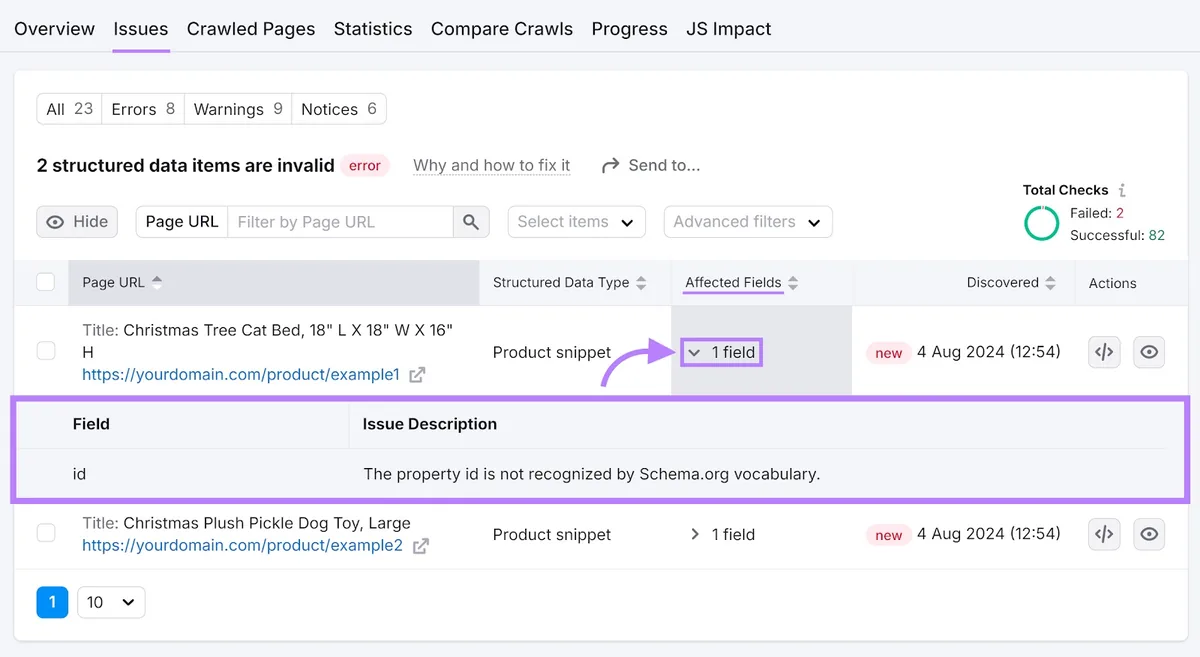Go to page 1 in pagination

pos(52,602)
